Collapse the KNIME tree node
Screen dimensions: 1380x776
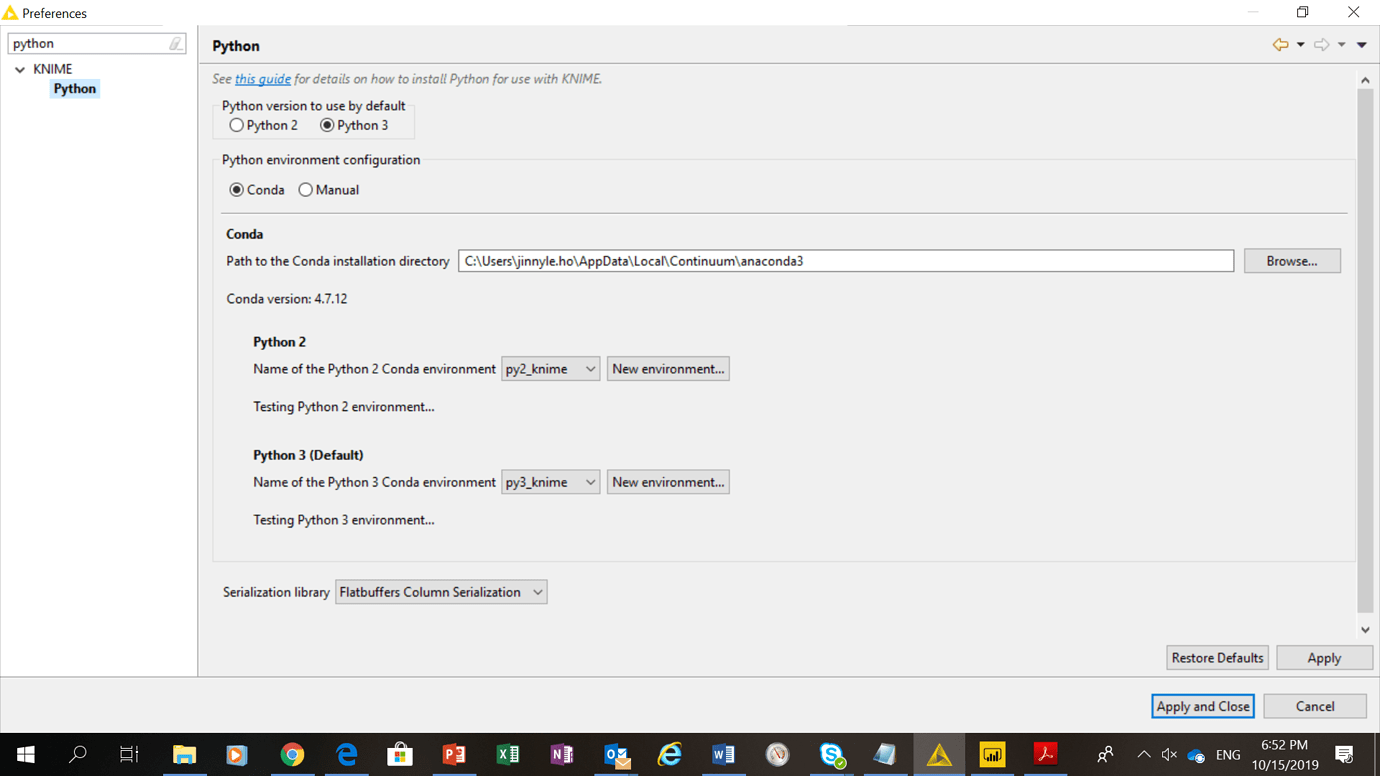pos(19,68)
